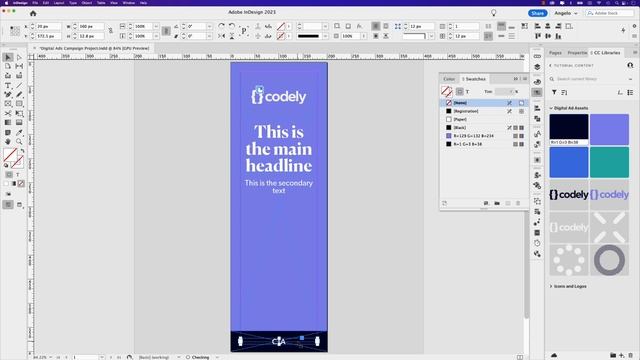Select the [Paper] swatch row
Image resolution: width=640 pixels, height=360 pixels.
tap(483, 120)
